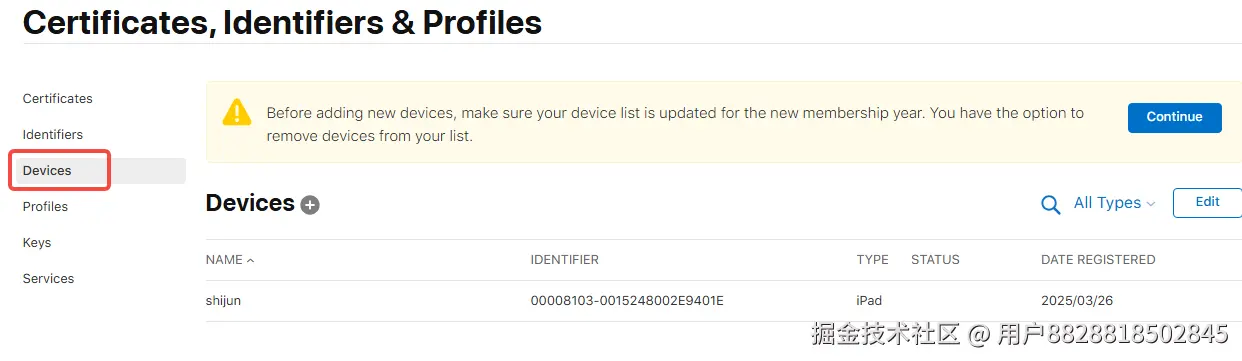
Task: Sort by the NAME column arrow
Action: (251, 260)
